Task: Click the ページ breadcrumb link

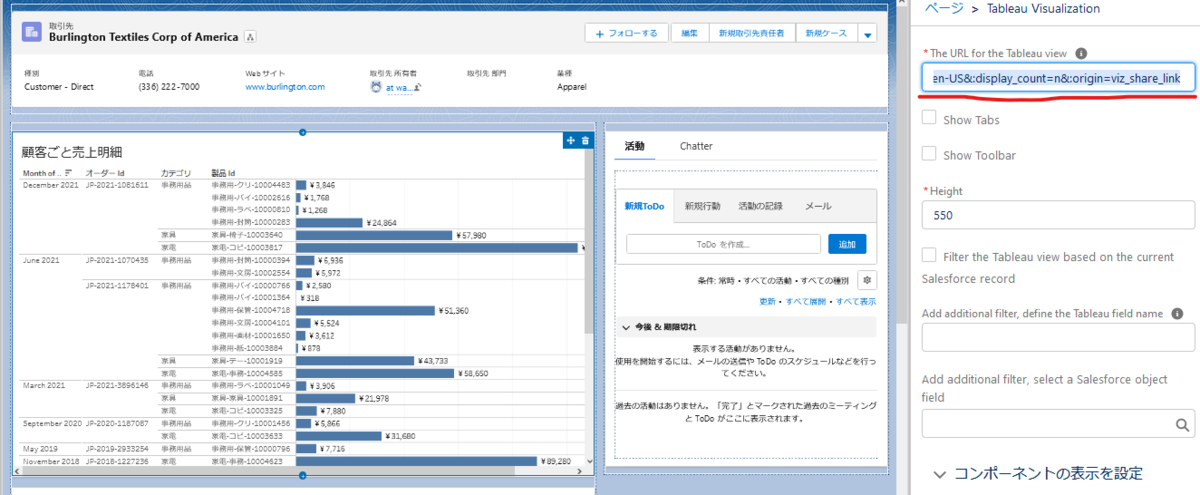Action: coord(944,8)
